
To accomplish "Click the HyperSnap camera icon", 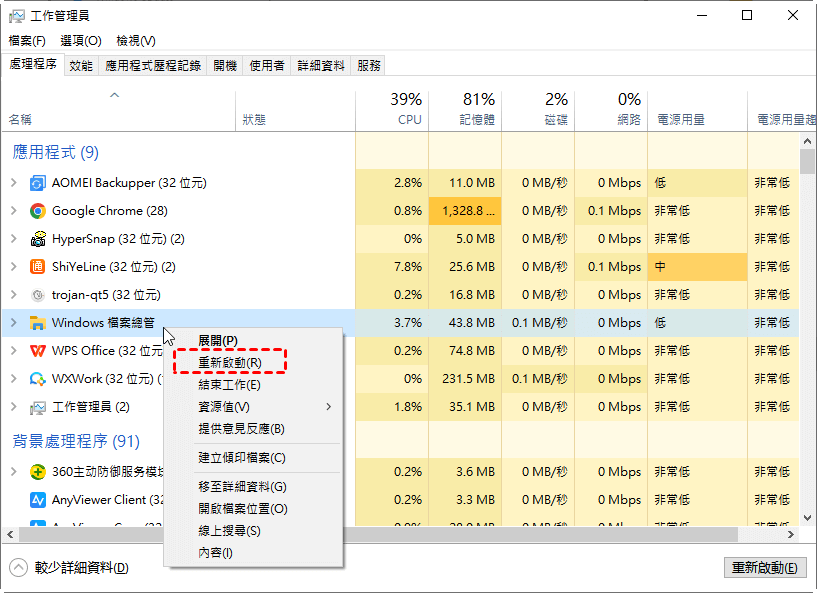I will pyautogui.click(x=38, y=239).
